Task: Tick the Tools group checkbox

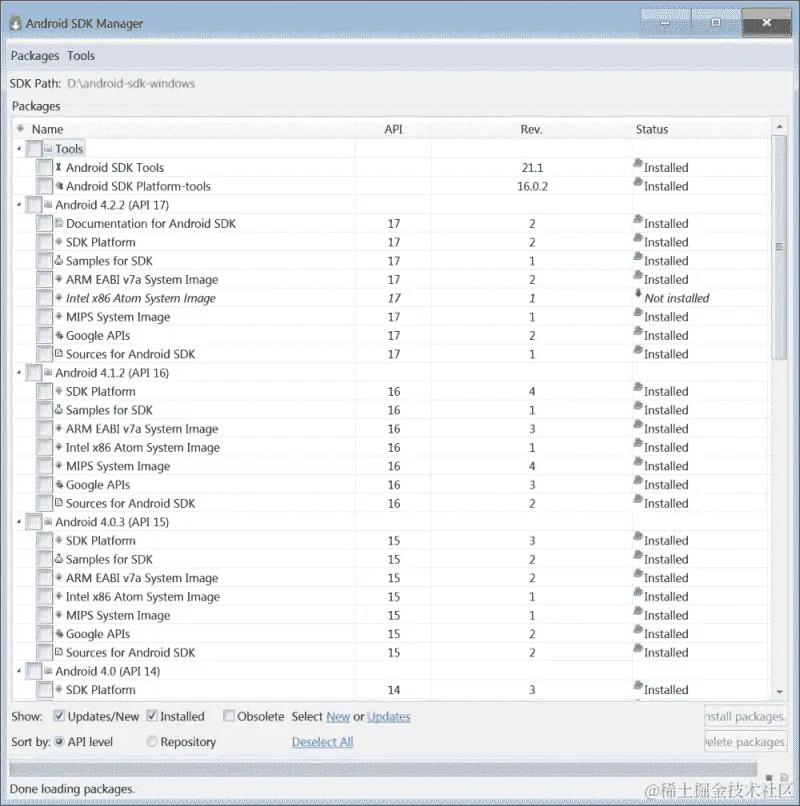Action: click(34, 149)
